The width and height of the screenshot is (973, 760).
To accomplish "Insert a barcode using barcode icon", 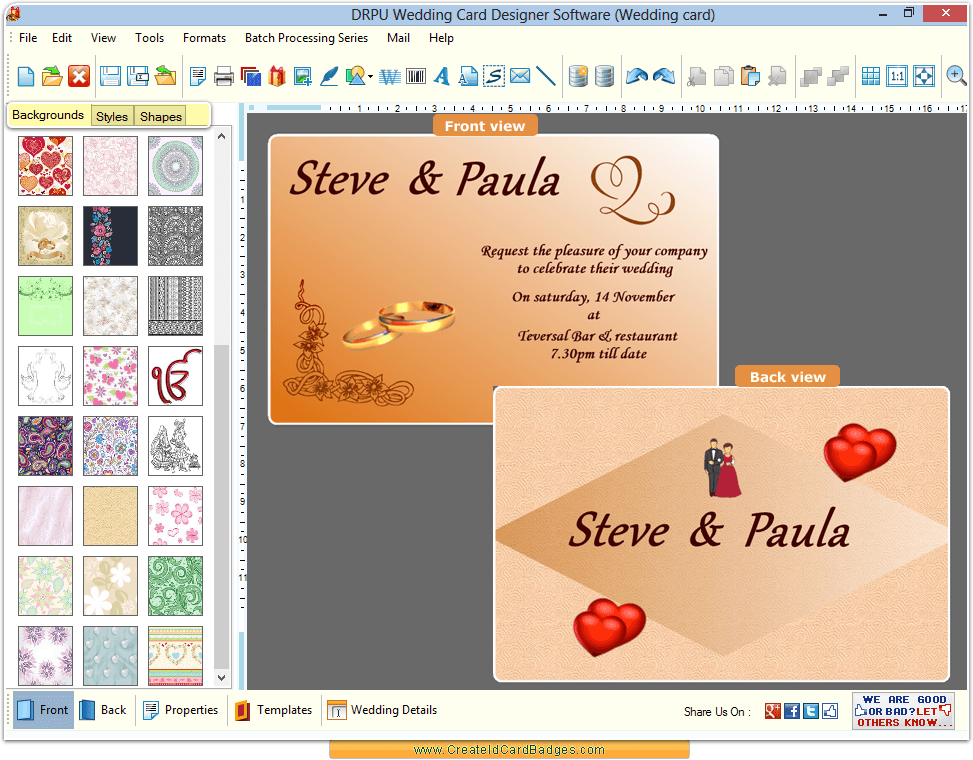I will [416, 76].
